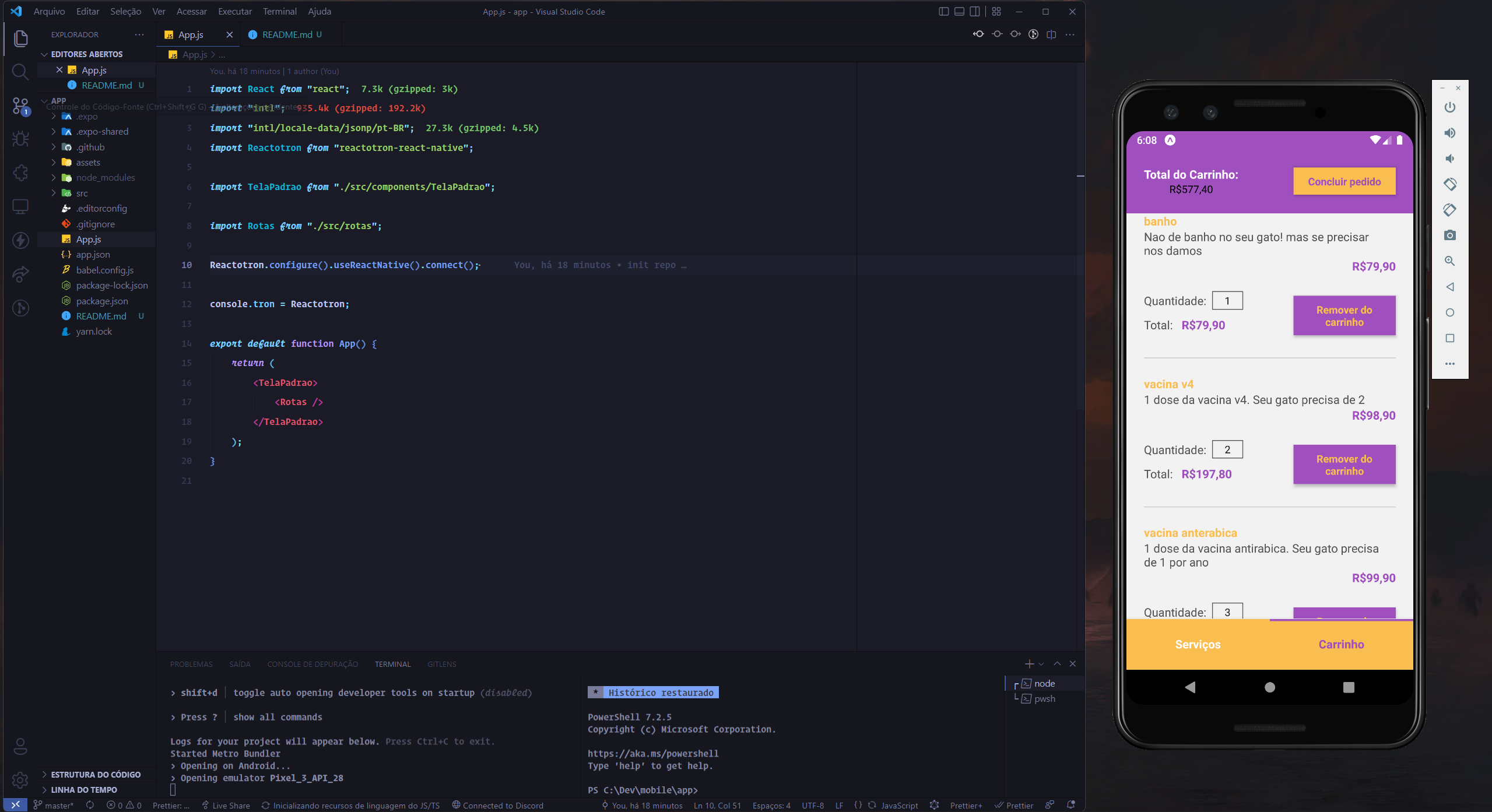Image resolution: width=1492 pixels, height=812 pixels.
Task: Open the Run and Debug view
Action: pyautogui.click(x=20, y=139)
